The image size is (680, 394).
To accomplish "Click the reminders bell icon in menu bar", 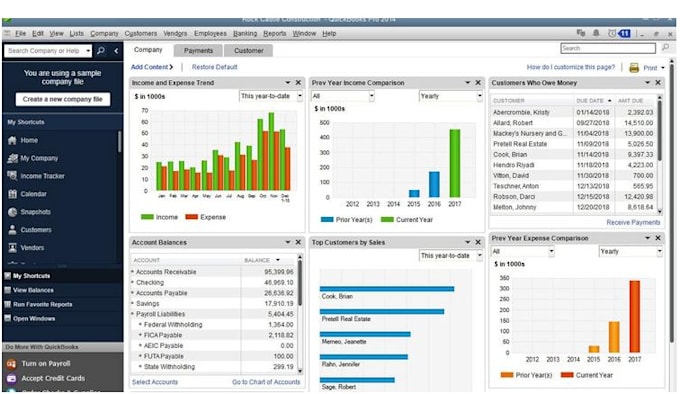I will [596, 33].
